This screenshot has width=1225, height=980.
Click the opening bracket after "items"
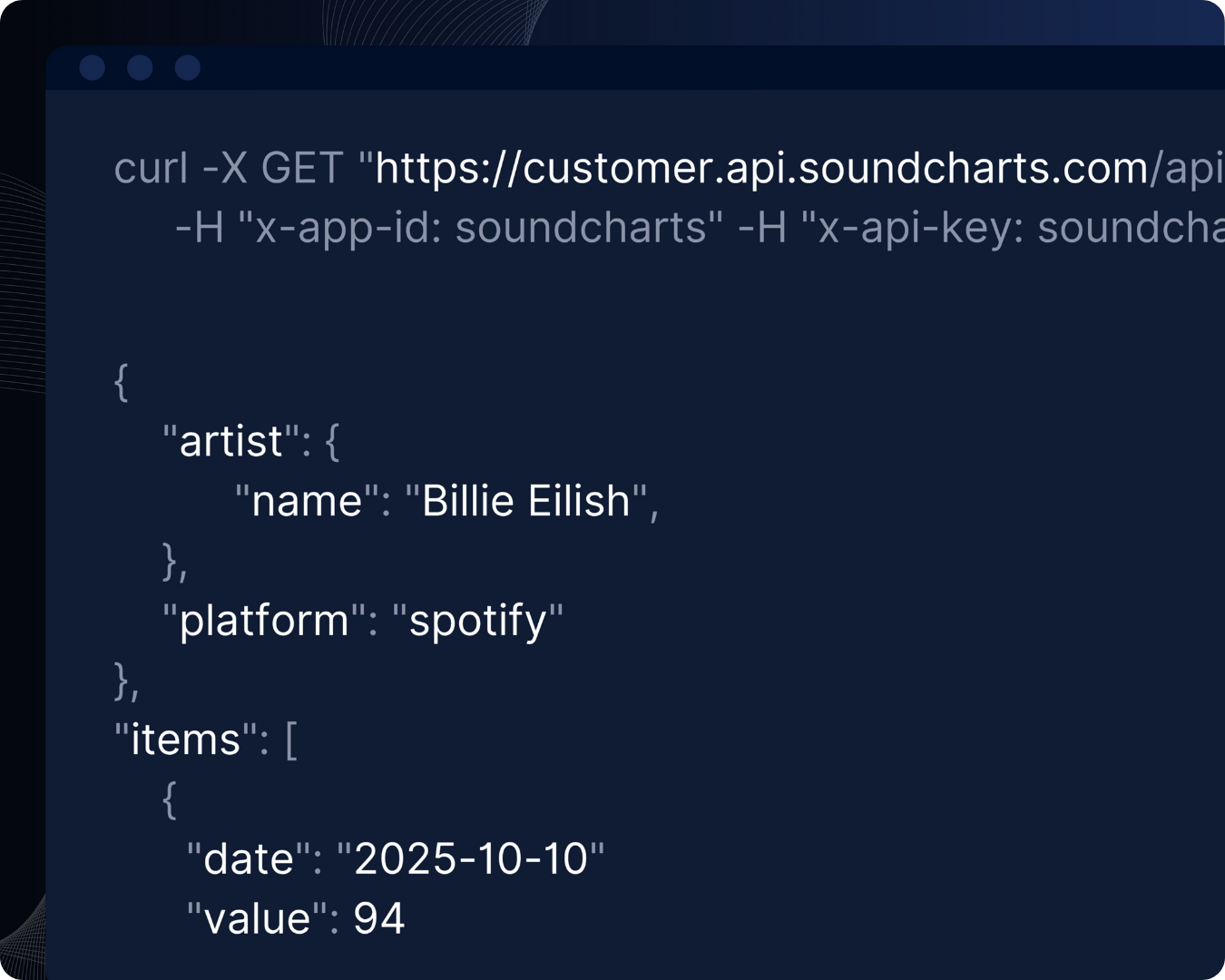[x=291, y=740]
